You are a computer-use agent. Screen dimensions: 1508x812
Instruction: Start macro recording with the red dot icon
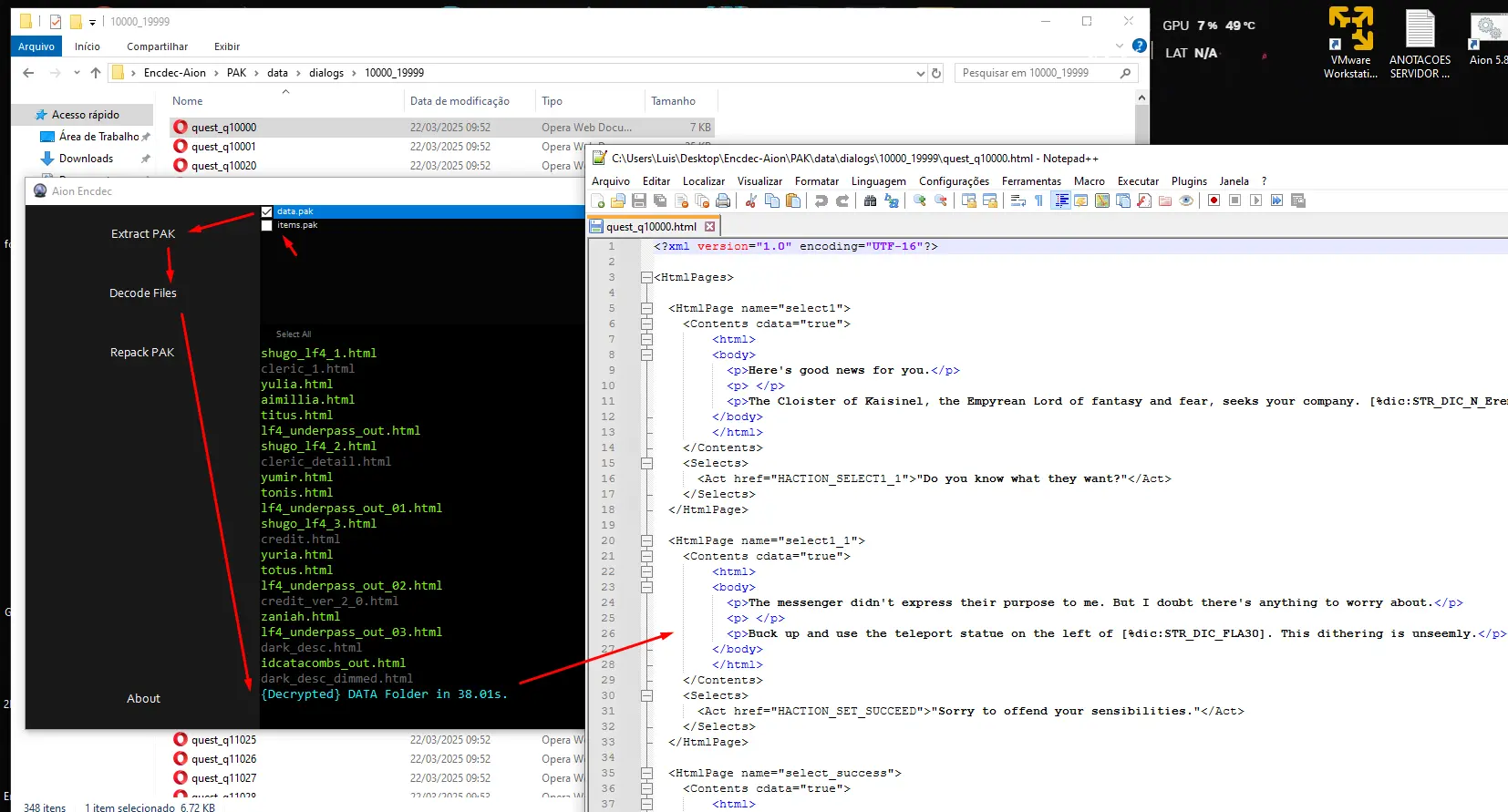point(1214,200)
